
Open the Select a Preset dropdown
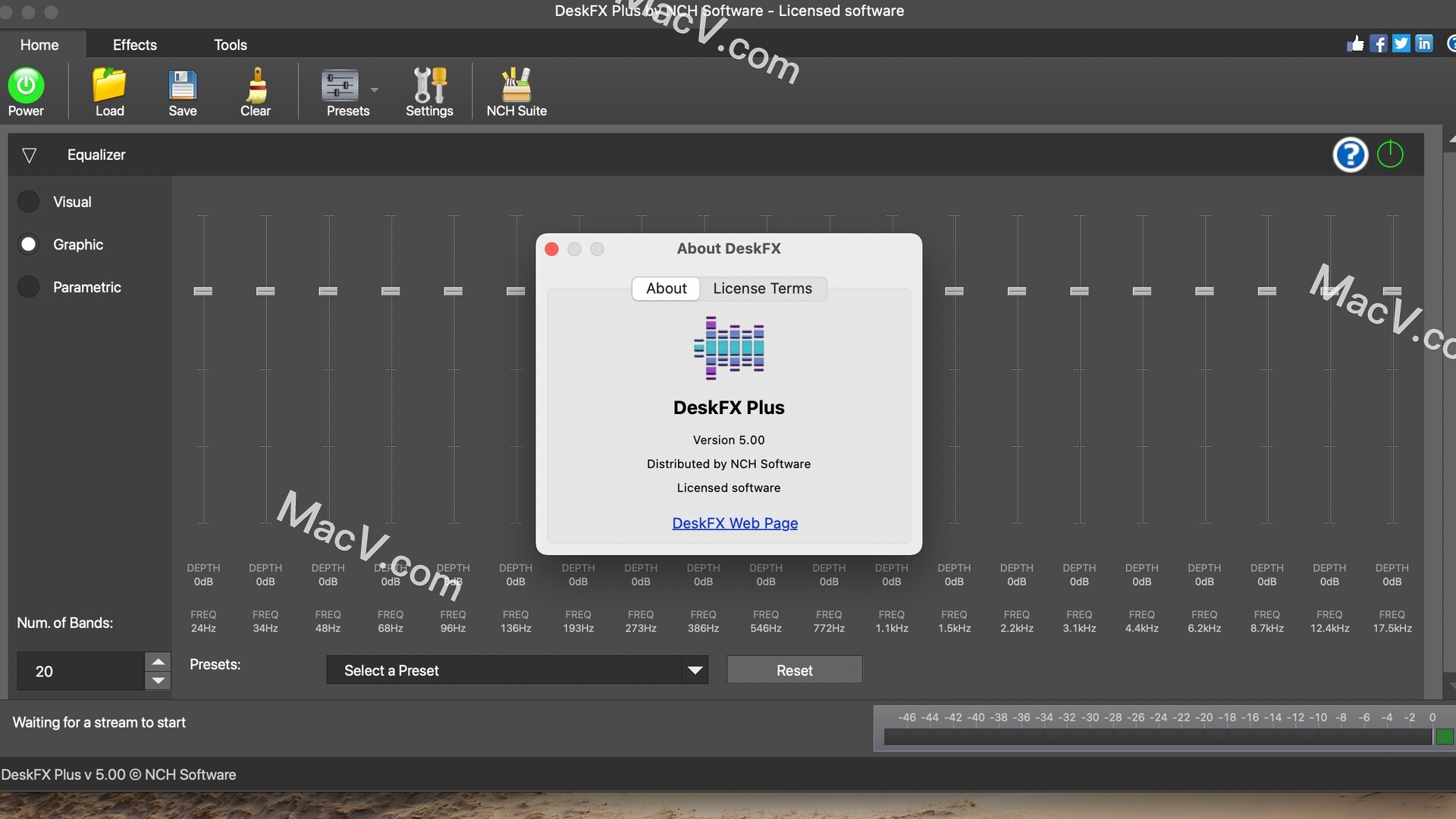tap(517, 670)
